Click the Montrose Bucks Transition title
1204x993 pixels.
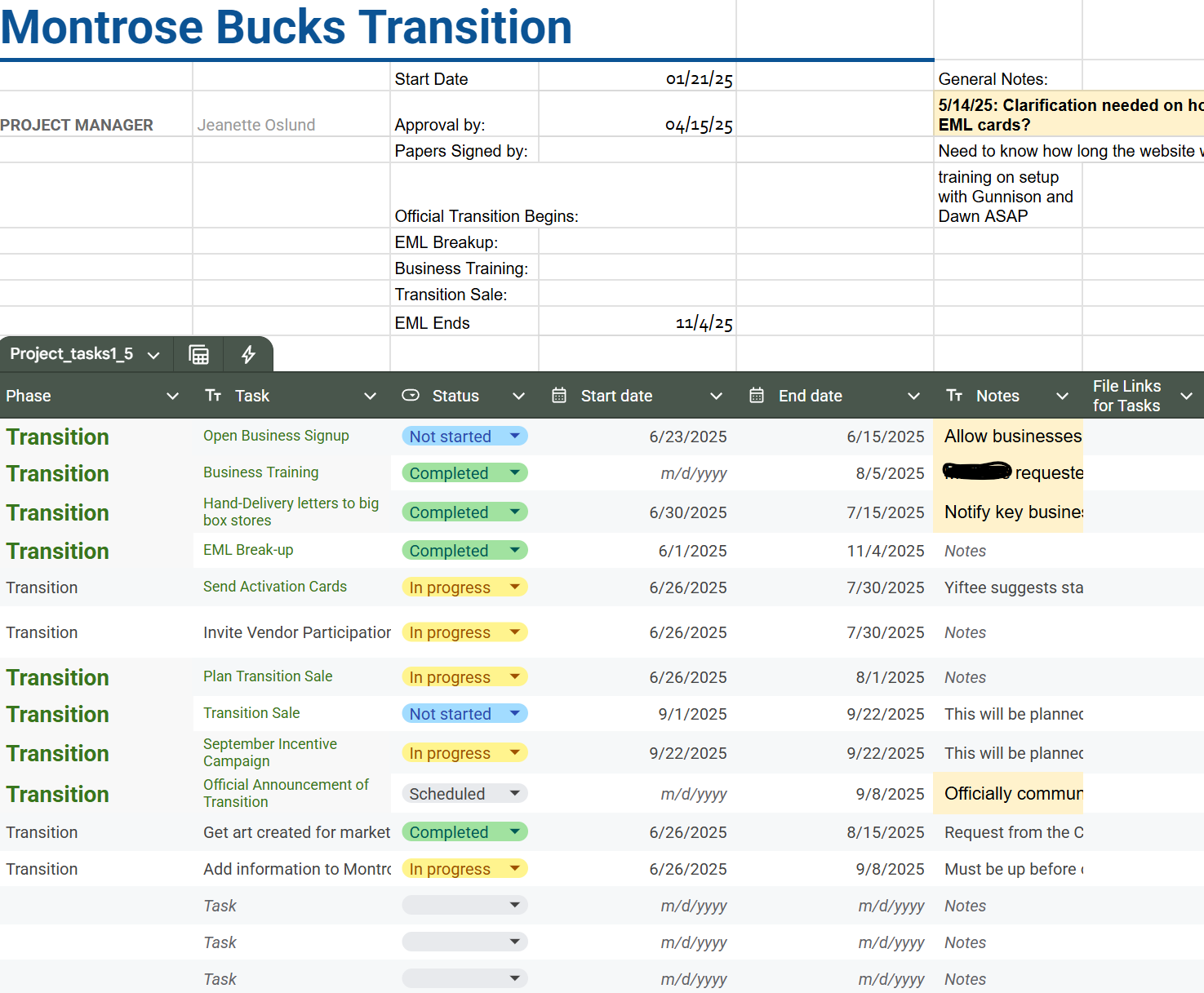tap(287, 28)
